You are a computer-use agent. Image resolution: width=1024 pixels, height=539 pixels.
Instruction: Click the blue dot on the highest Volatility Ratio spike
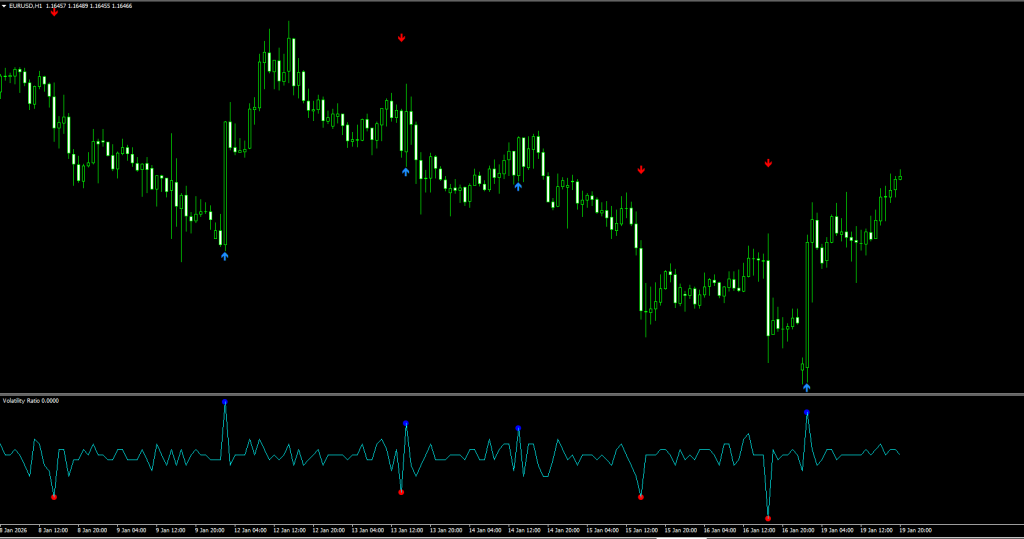point(225,402)
